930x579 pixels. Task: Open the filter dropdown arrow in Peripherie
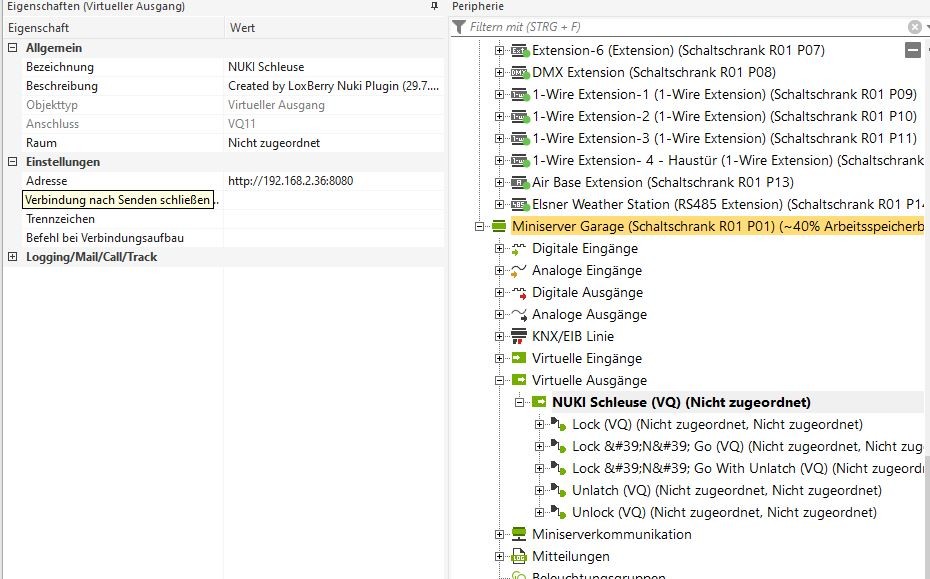[927, 27]
